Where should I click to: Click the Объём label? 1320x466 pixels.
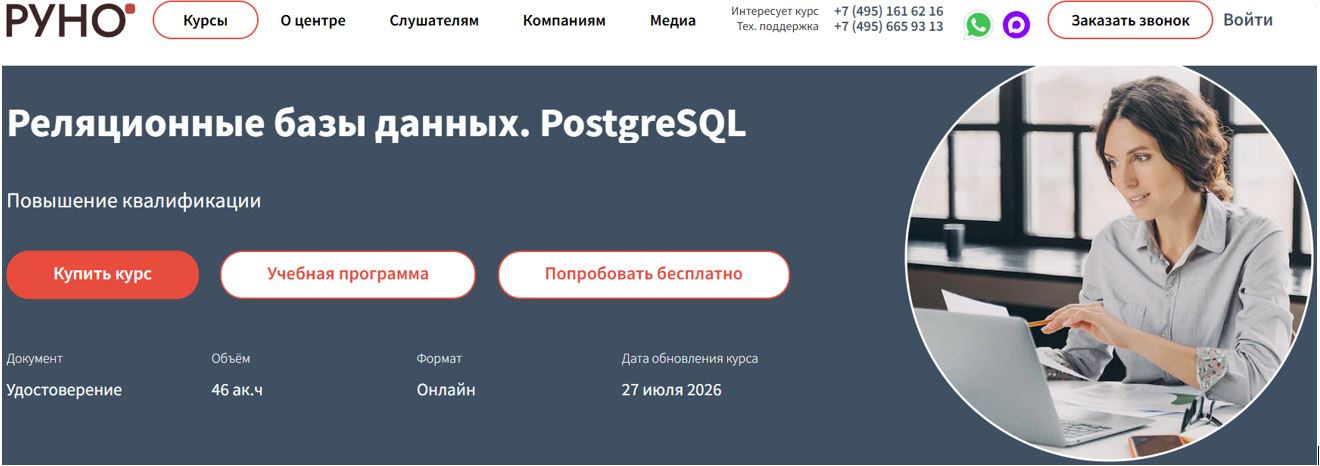tap(231, 358)
